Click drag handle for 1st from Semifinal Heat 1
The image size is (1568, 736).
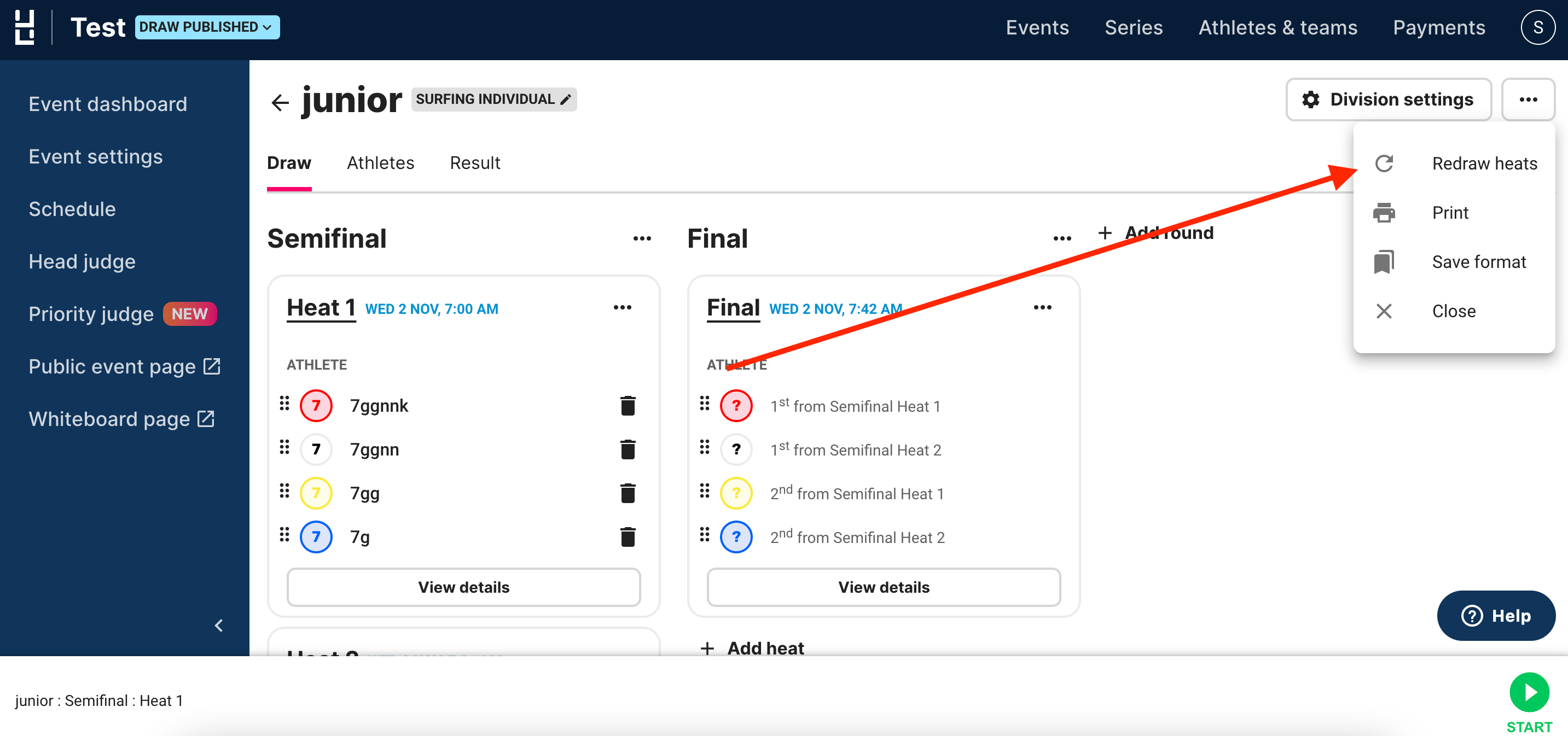coord(704,404)
